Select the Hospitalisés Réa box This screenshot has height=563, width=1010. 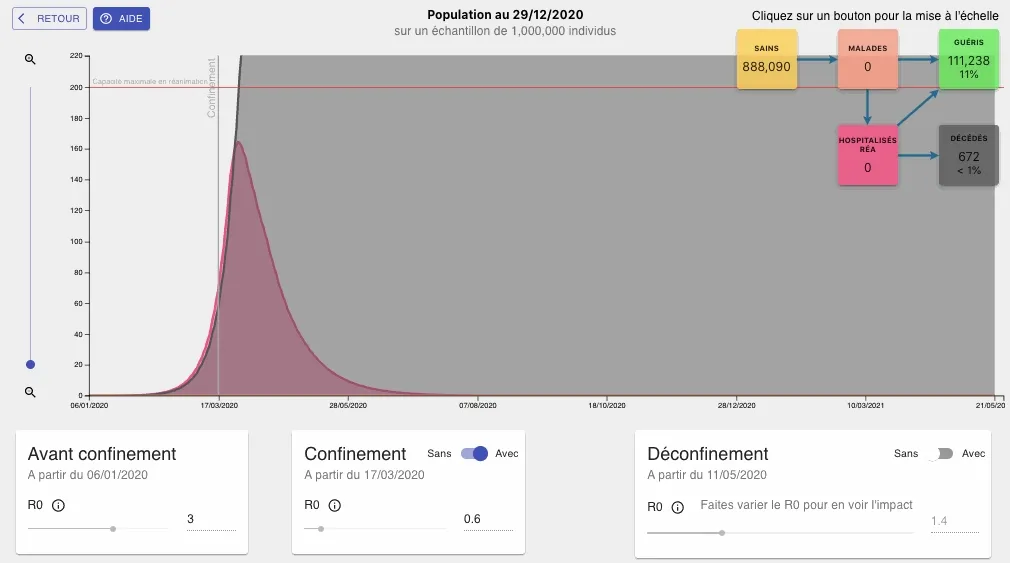point(867,155)
